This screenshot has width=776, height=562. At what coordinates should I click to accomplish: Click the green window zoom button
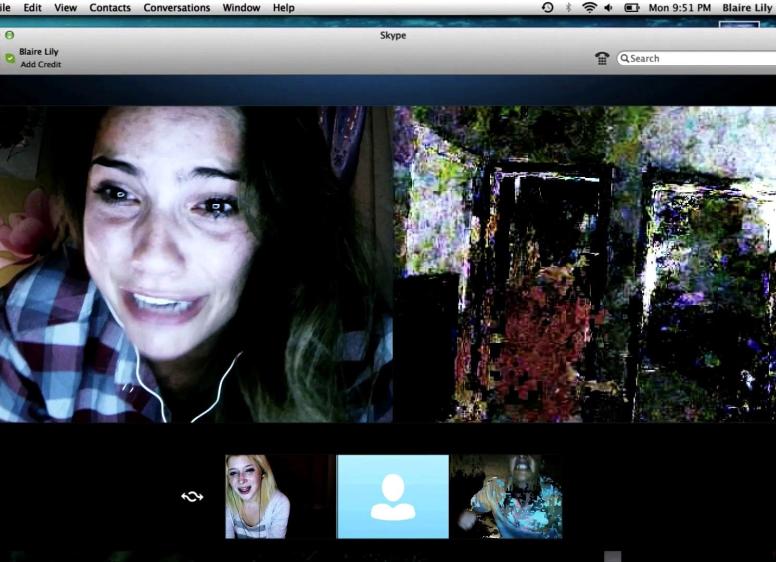click(9, 35)
